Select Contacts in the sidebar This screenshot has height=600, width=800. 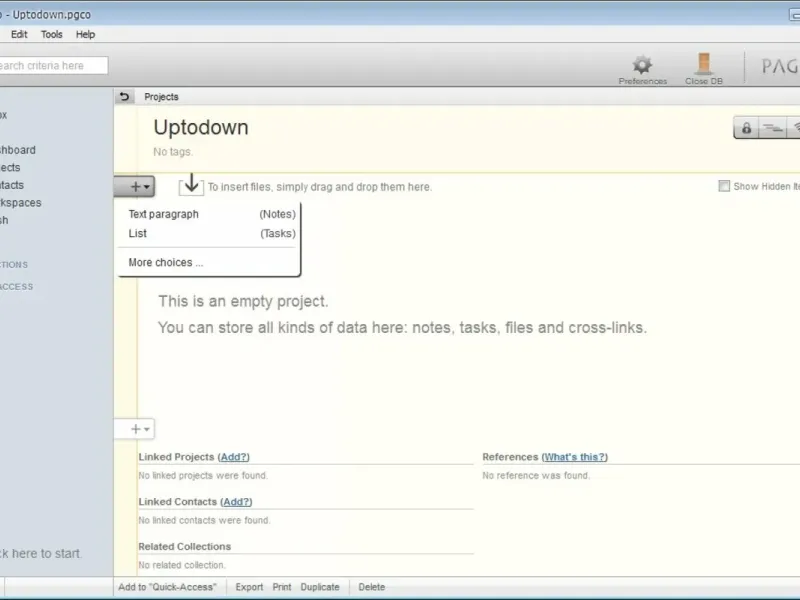12,185
